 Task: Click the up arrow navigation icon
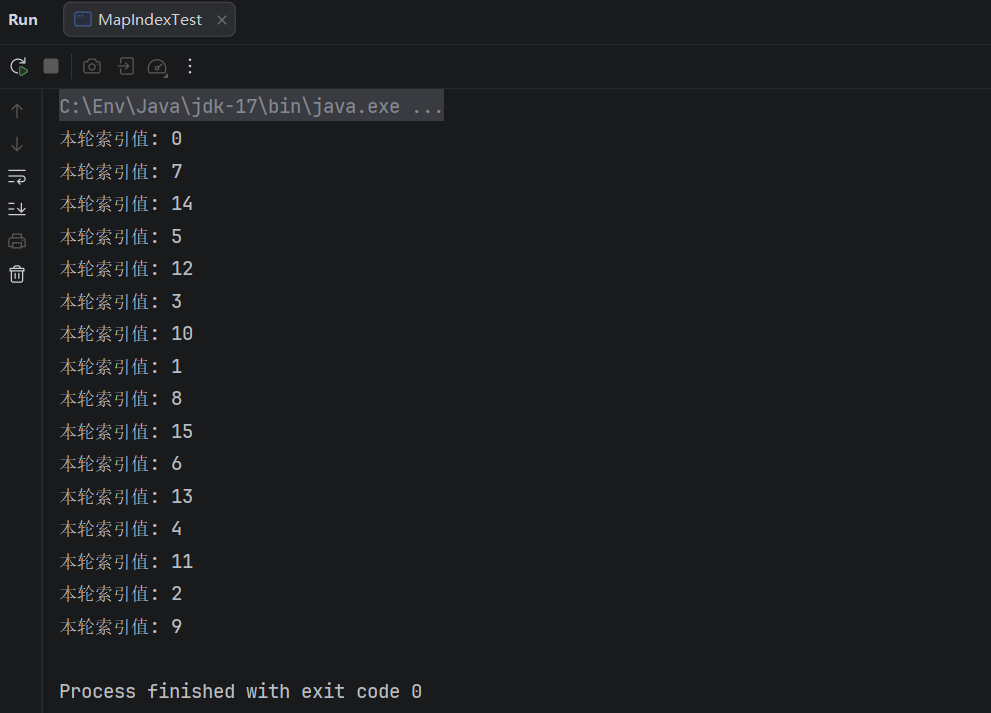tap(17, 110)
